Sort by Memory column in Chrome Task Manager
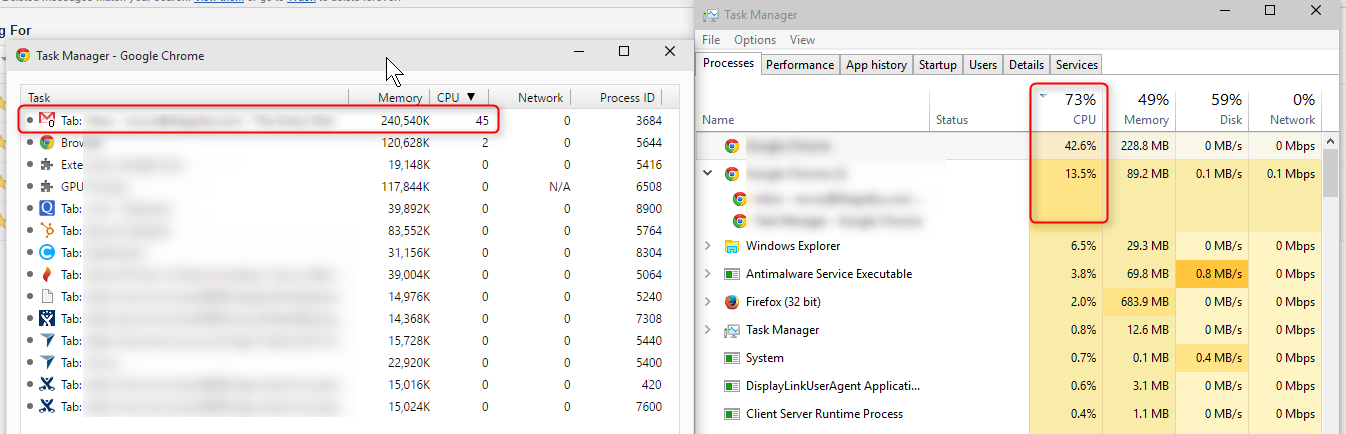The width and height of the screenshot is (1346, 434). 389,98
